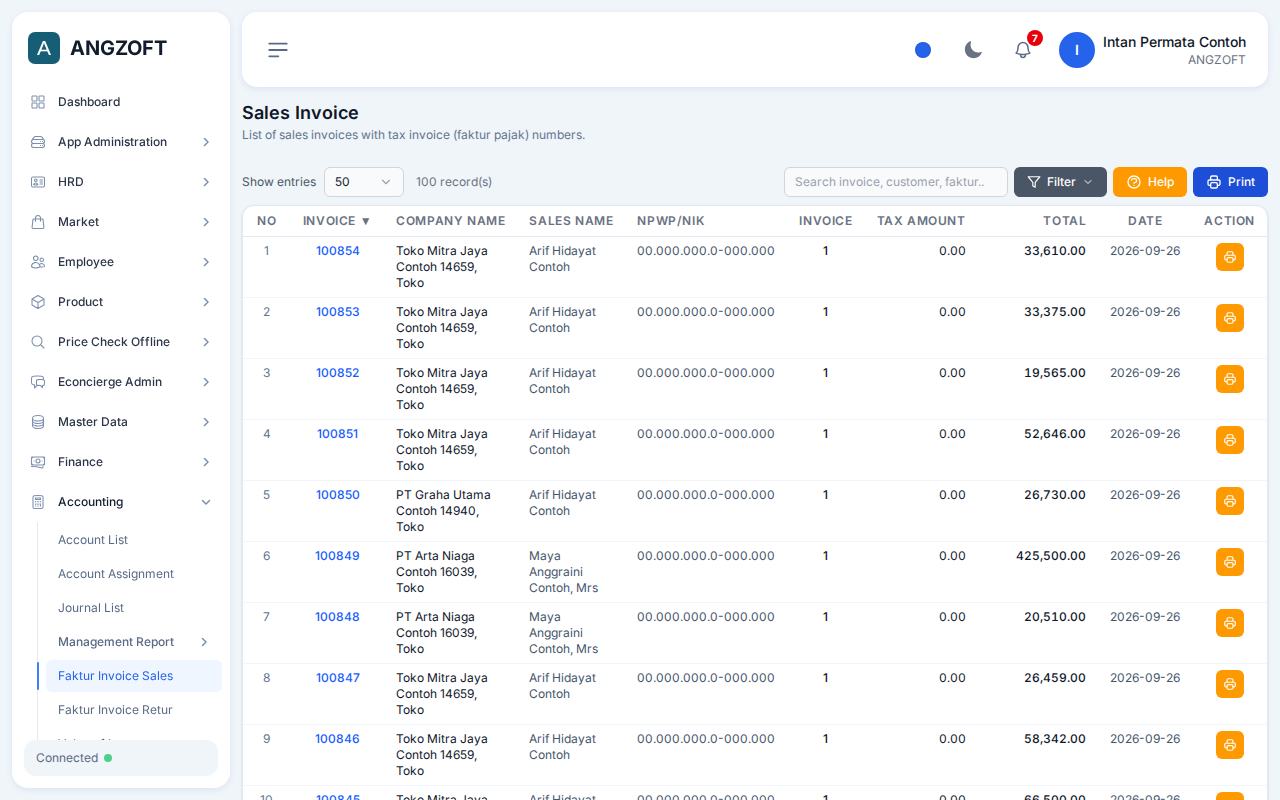
Task: Click the ANGZOFT logo icon
Action: (x=44, y=48)
